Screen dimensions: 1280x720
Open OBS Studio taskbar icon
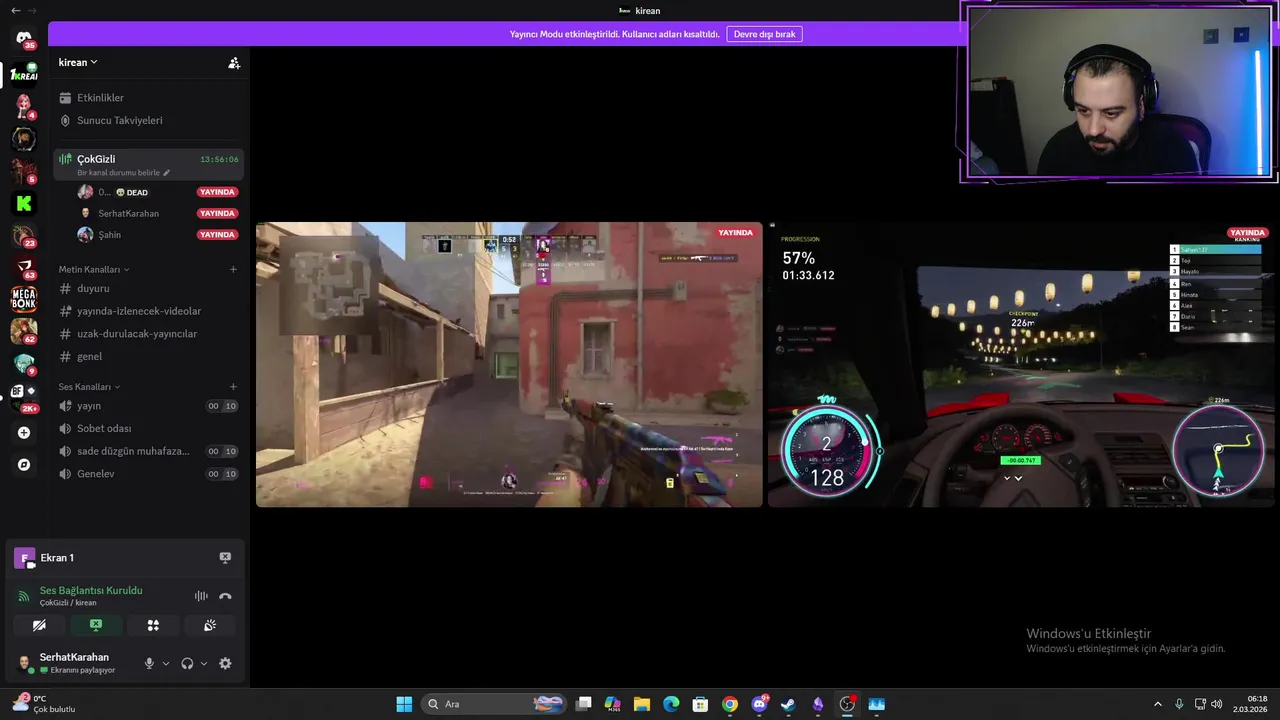[847, 704]
